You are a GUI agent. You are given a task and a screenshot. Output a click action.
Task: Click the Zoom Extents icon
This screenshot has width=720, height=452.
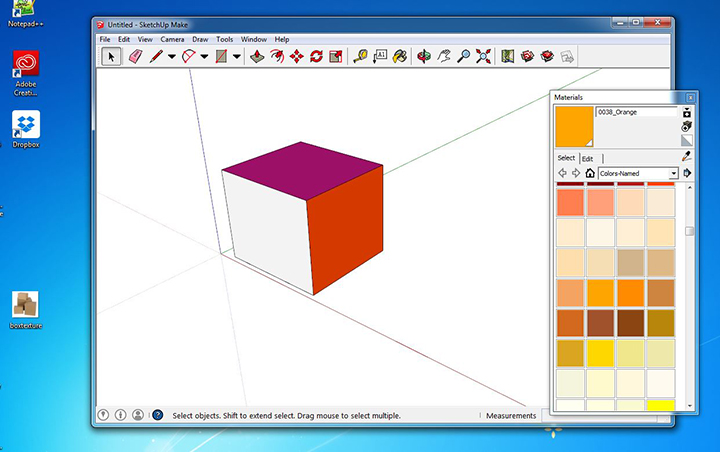tap(483, 56)
